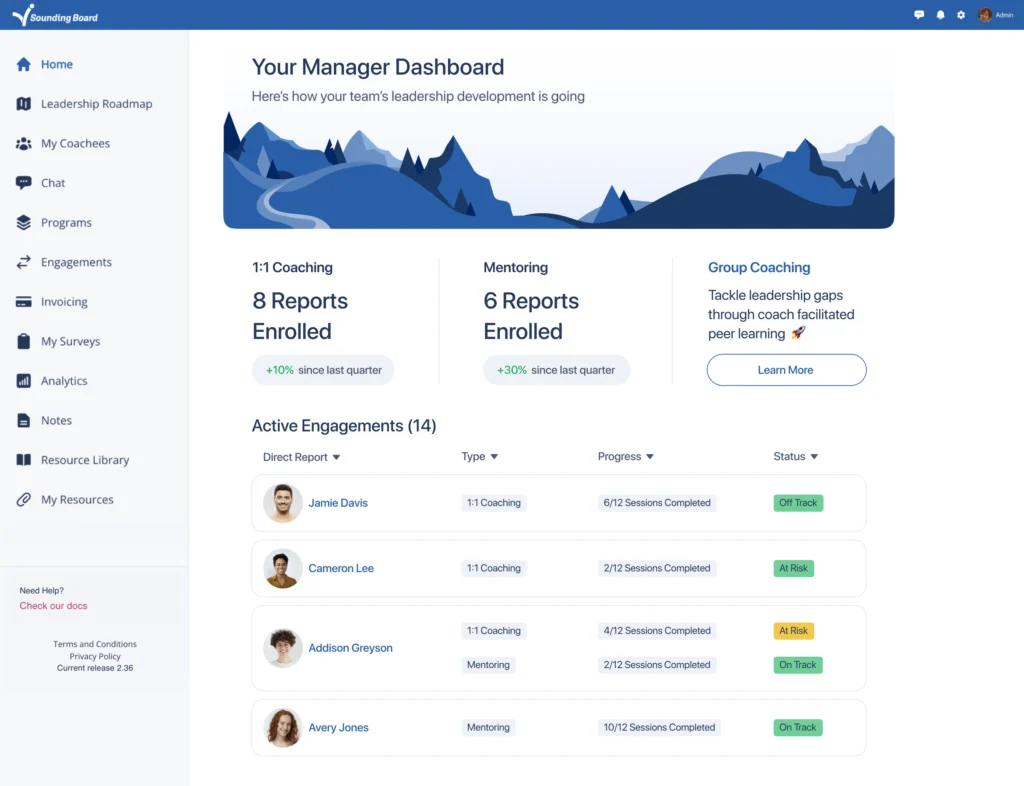Screen dimensions: 1024x786
Task: Click Cameron Lee's profile photo
Action: [282, 568]
